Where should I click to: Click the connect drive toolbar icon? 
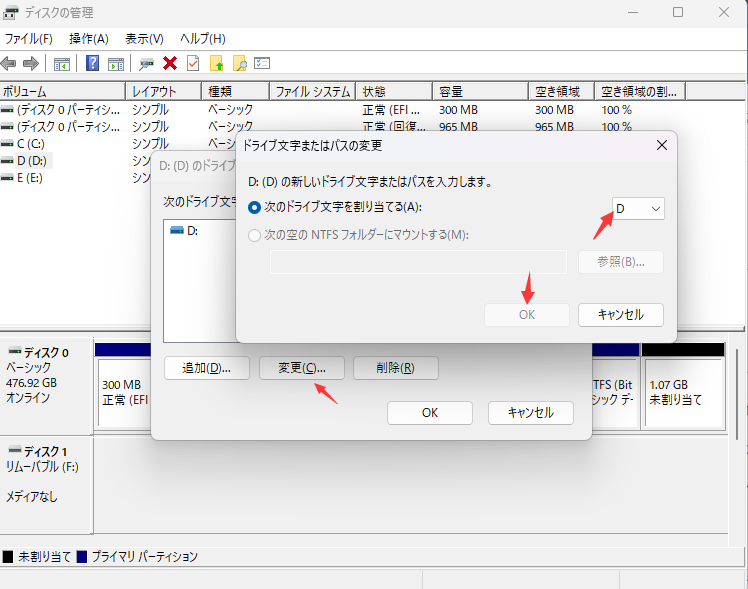(x=147, y=63)
